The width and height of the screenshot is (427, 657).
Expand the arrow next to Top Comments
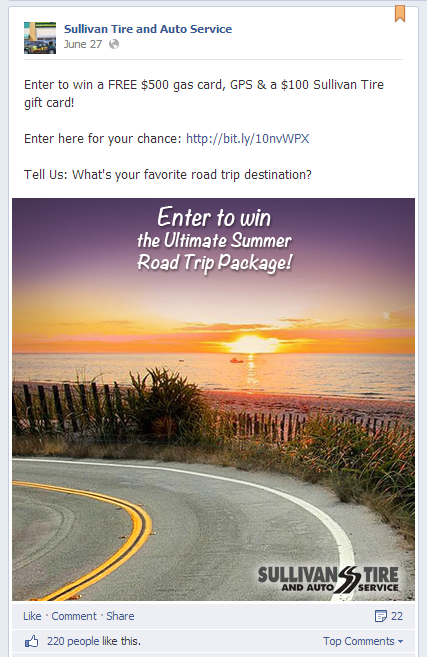click(401, 641)
